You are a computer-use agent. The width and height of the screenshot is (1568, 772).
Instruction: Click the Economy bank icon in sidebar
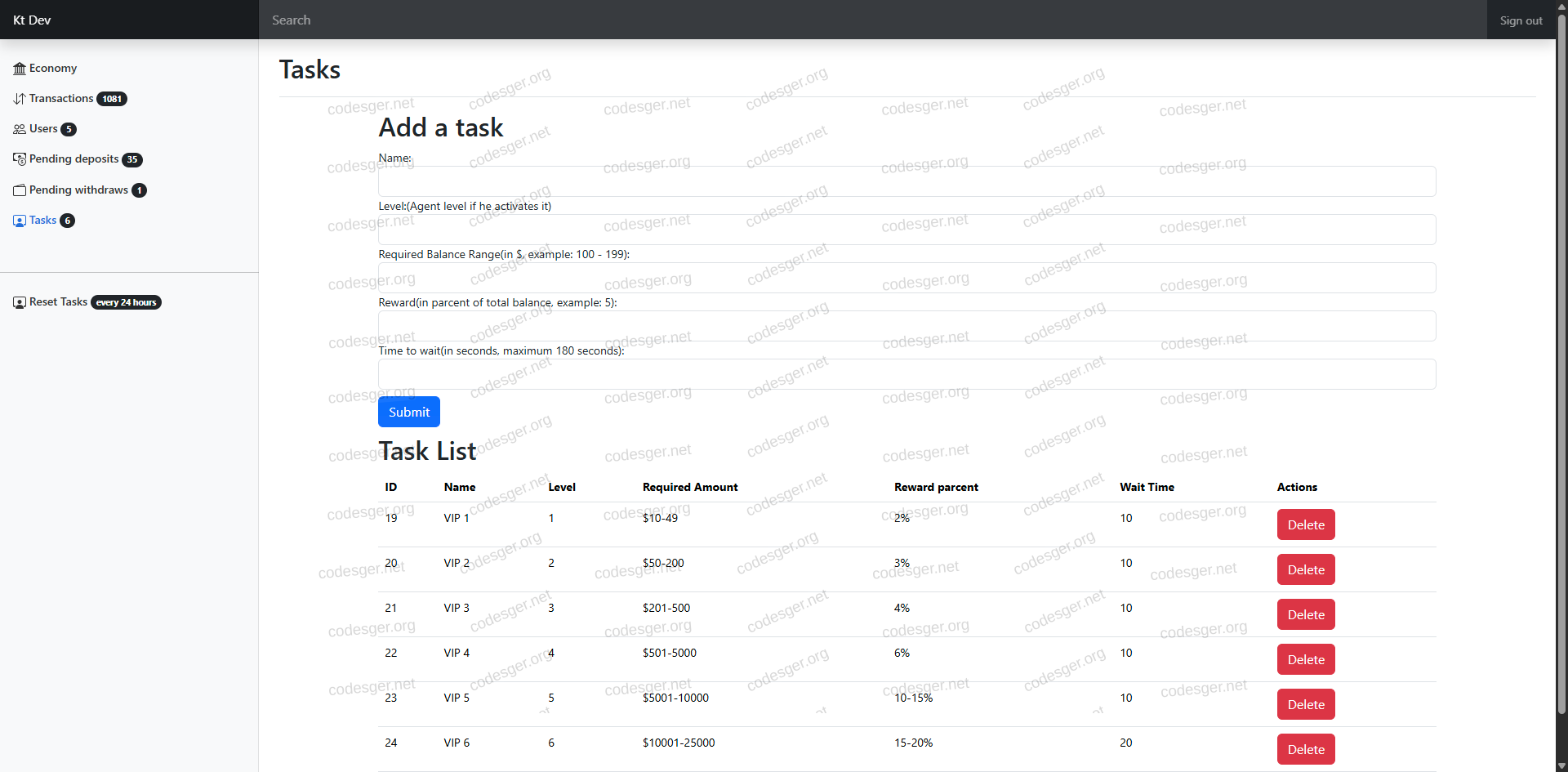coord(20,69)
